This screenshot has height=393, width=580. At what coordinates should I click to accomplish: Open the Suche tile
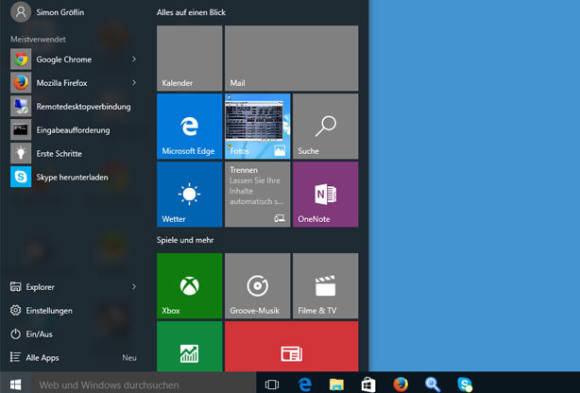[326, 126]
